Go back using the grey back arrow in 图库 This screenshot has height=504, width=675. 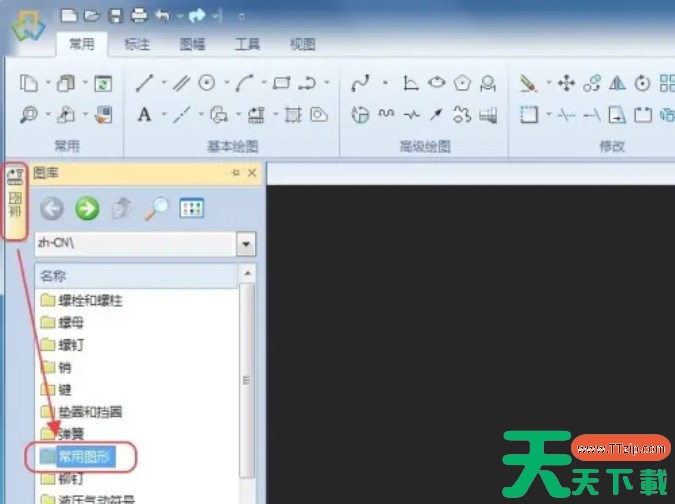click(52, 209)
